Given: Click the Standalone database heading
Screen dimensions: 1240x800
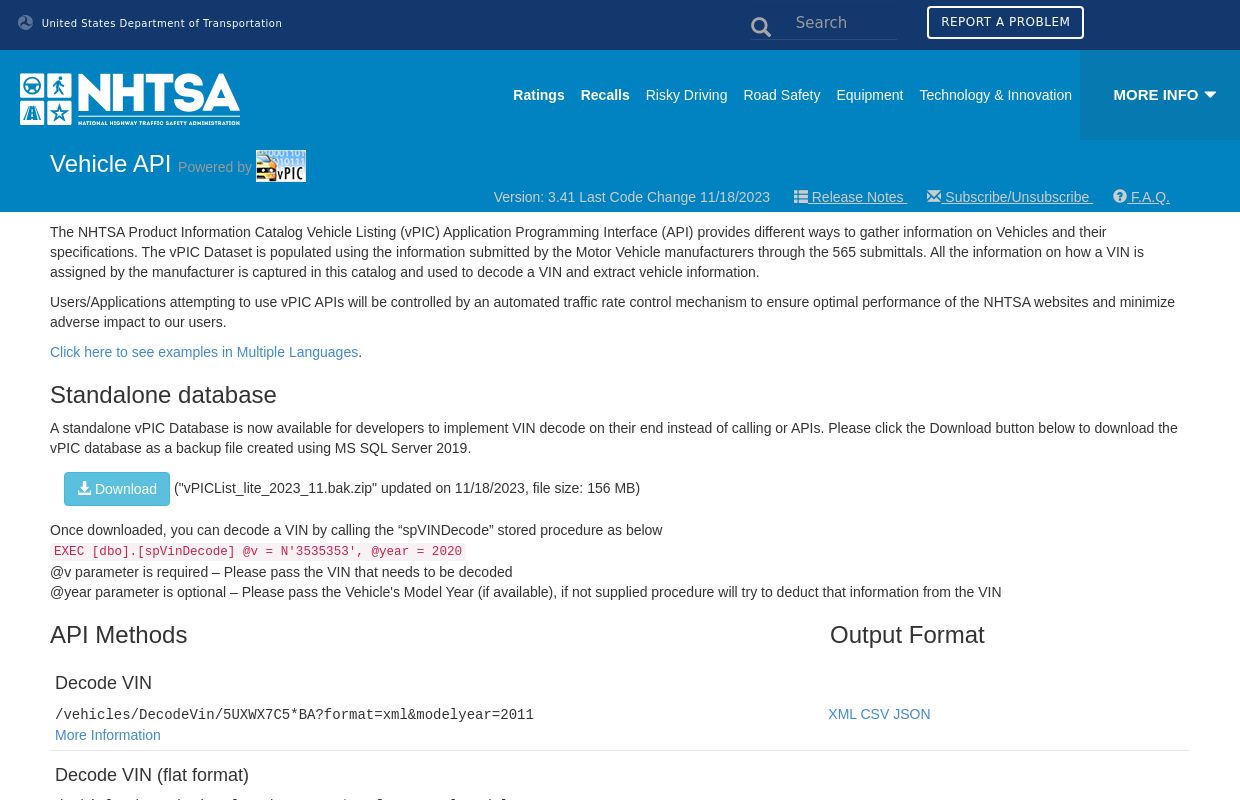Looking at the screenshot, I should pos(163,395).
